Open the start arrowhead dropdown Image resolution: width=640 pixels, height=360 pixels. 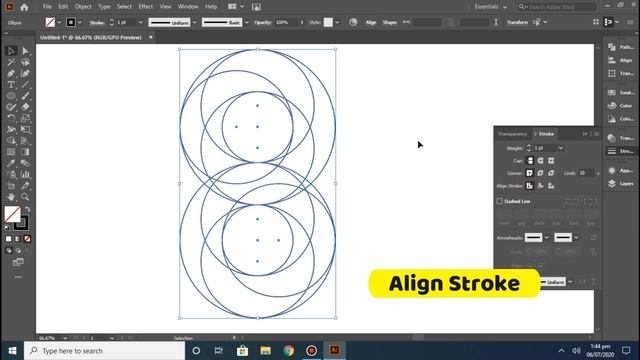click(547, 238)
